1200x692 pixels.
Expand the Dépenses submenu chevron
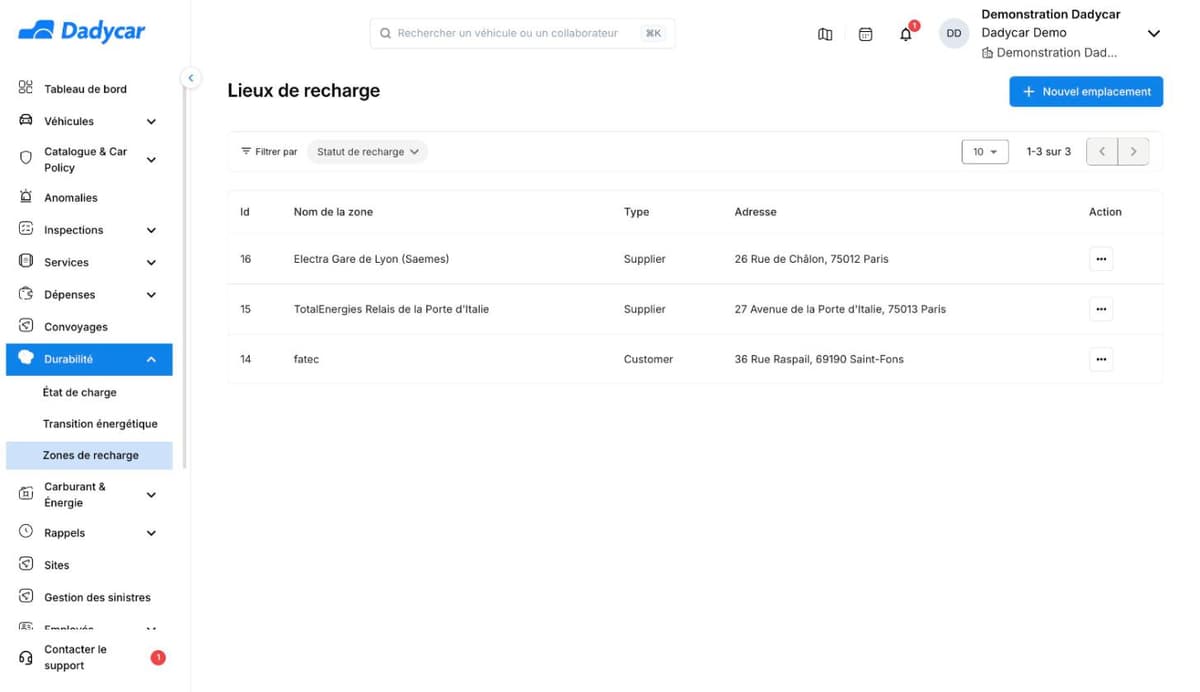(x=151, y=295)
